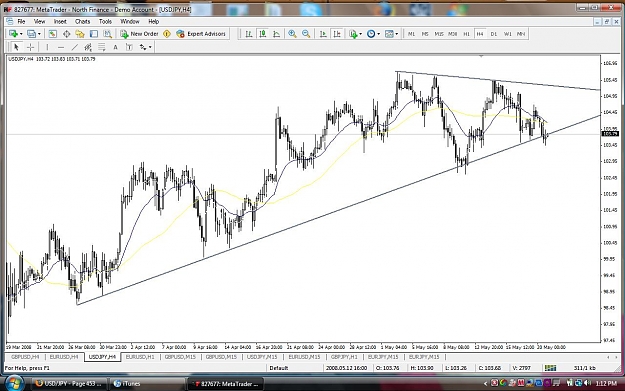625x391 pixels.
Task: Open the Insert menu
Action: (61, 22)
